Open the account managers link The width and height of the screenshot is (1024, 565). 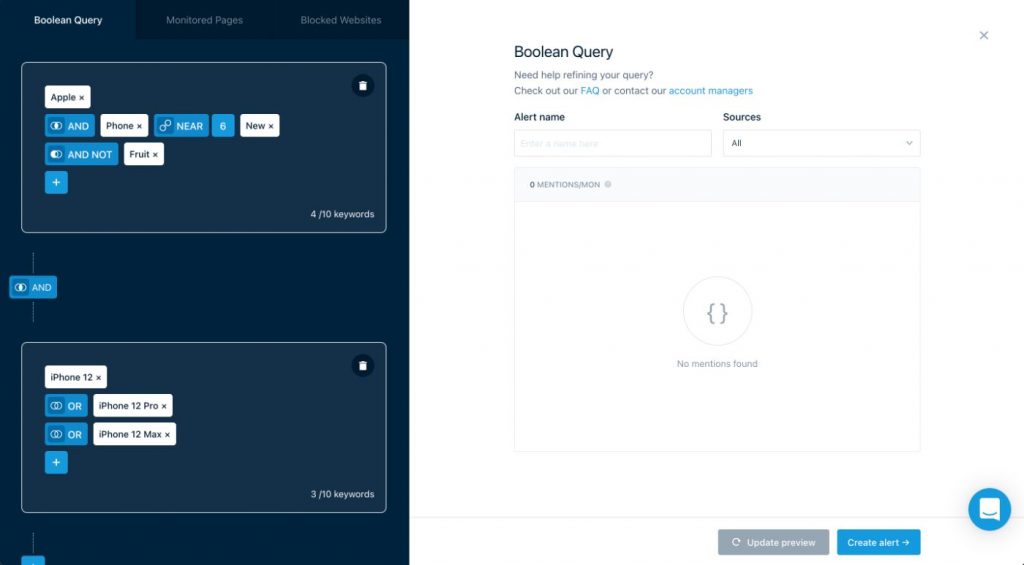pos(711,91)
